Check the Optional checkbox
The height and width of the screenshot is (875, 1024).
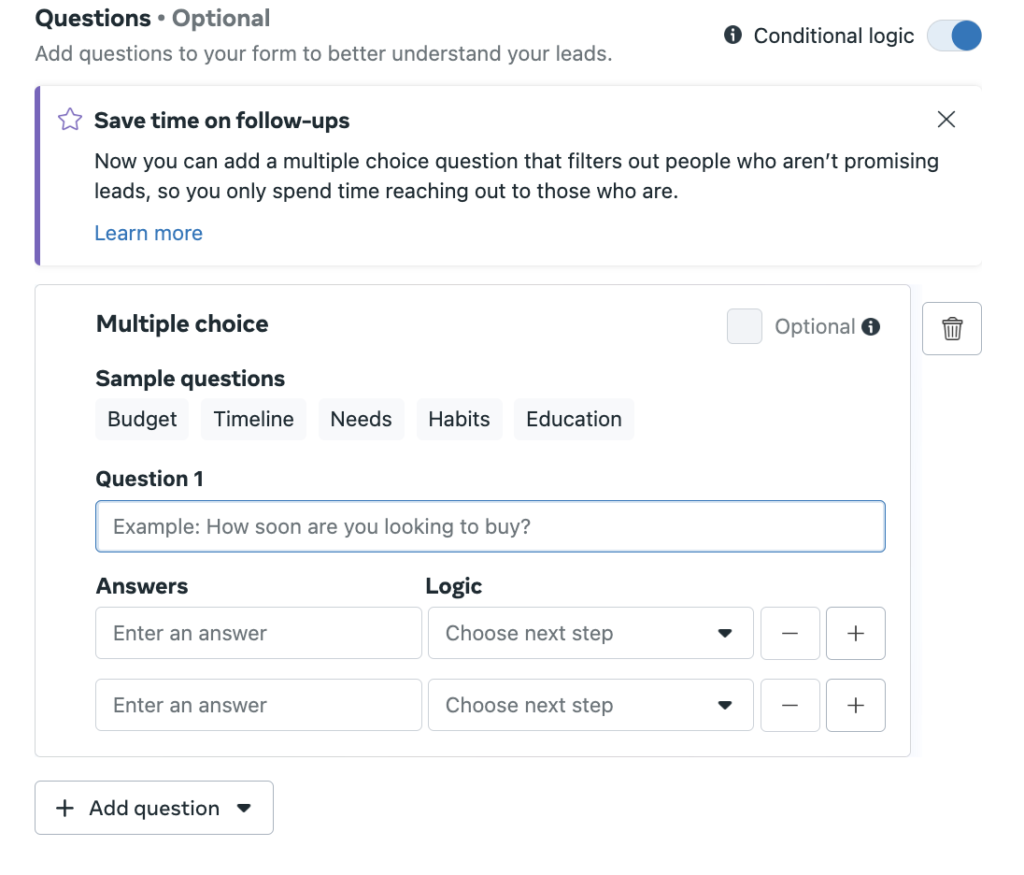pyautogui.click(x=744, y=327)
